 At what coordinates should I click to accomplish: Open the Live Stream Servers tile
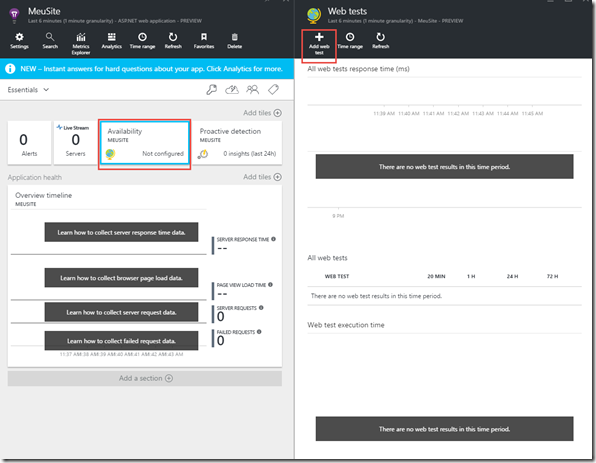pyautogui.click(x=75, y=143)
